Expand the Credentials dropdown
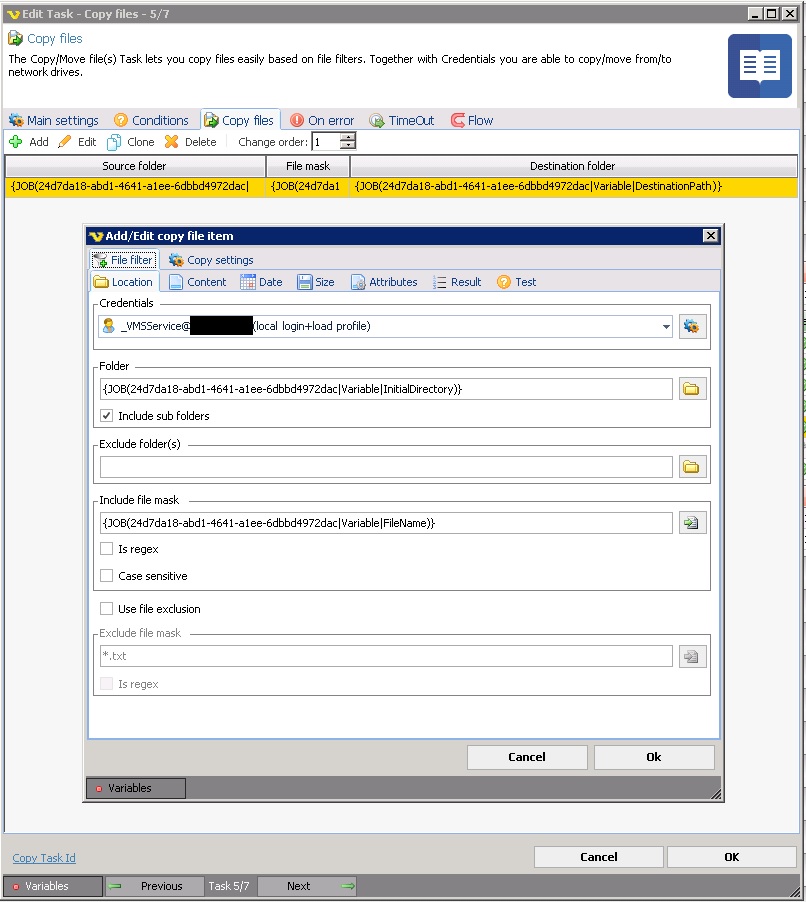This screenshot has width=806, height=902. coord(666,326)
